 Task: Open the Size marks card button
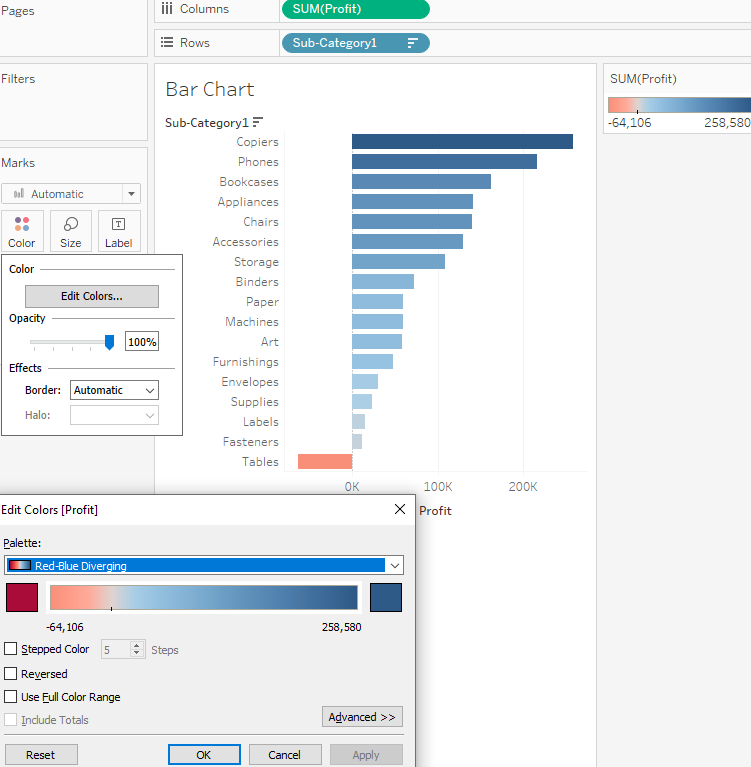point(70,231)
